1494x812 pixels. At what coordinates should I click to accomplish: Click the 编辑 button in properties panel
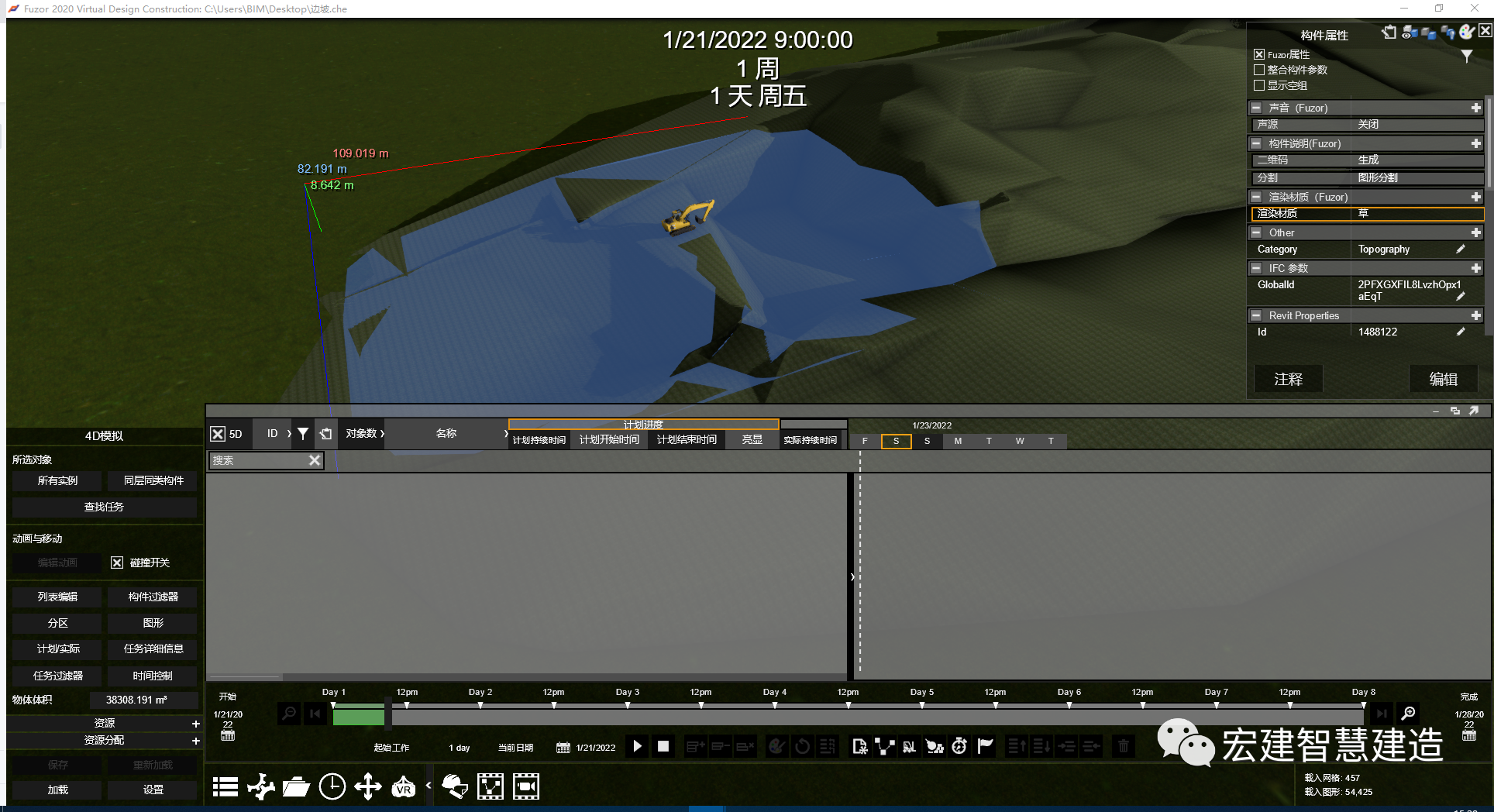1444,379
